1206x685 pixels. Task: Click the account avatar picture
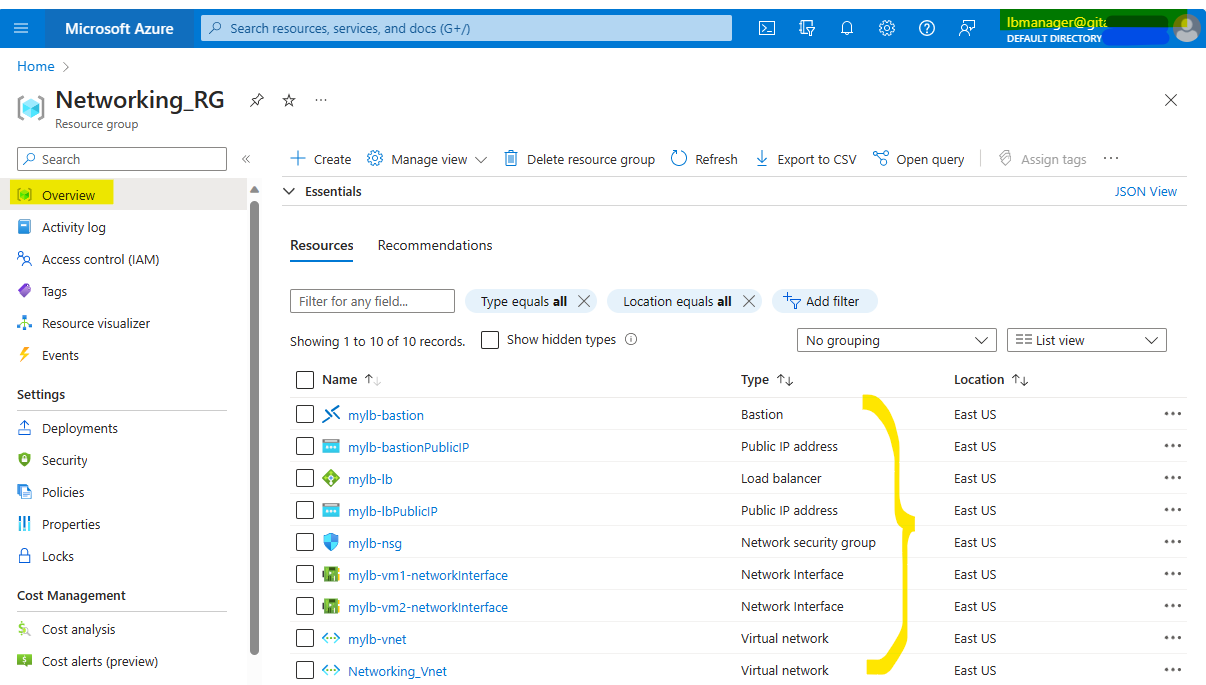point(1186,28)
